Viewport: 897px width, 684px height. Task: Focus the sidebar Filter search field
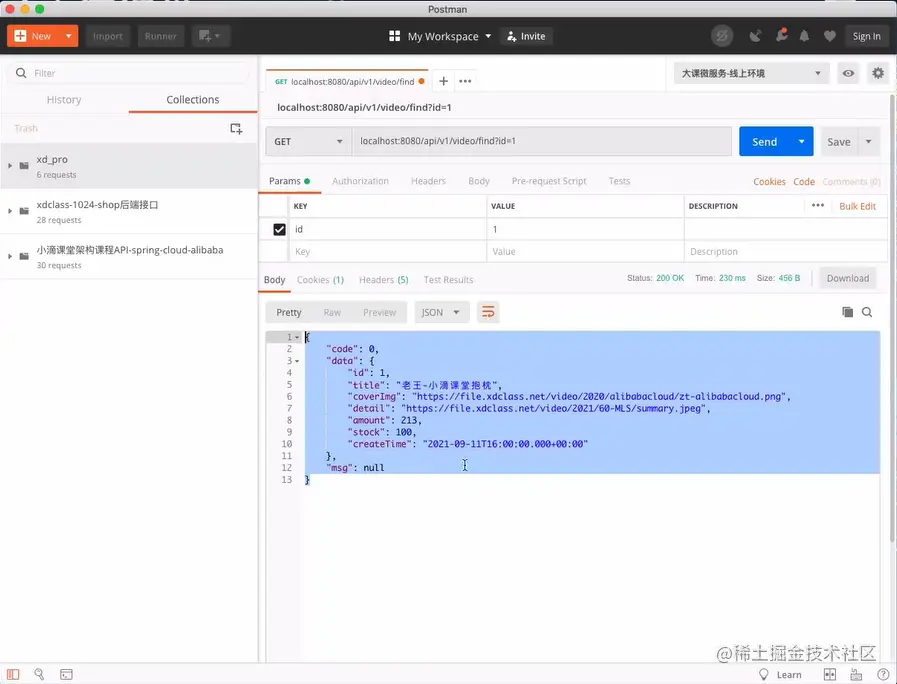point(129,73)
